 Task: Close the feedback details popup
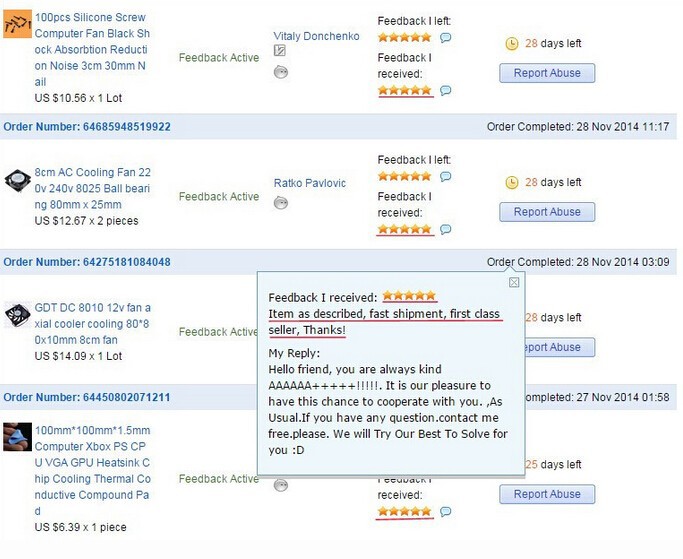(514, 282)
